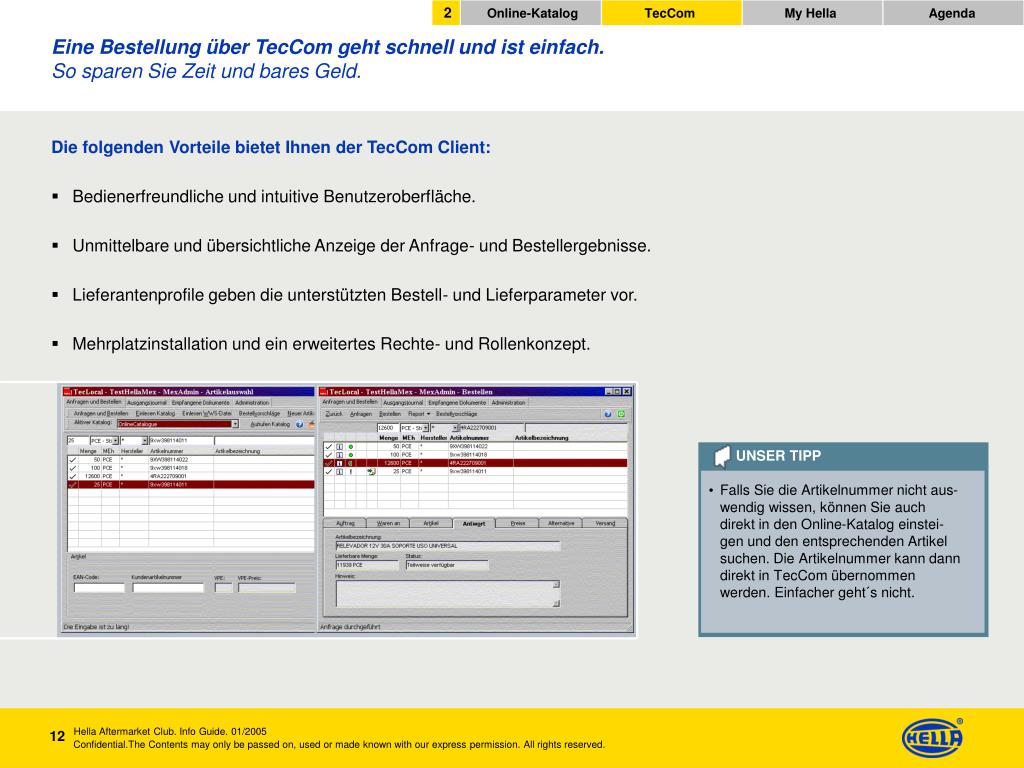Click green arrow alternative icon in Bestellen 25 PCE row
The height and width of the screenshot is (768, 1024).
[371, 472]
